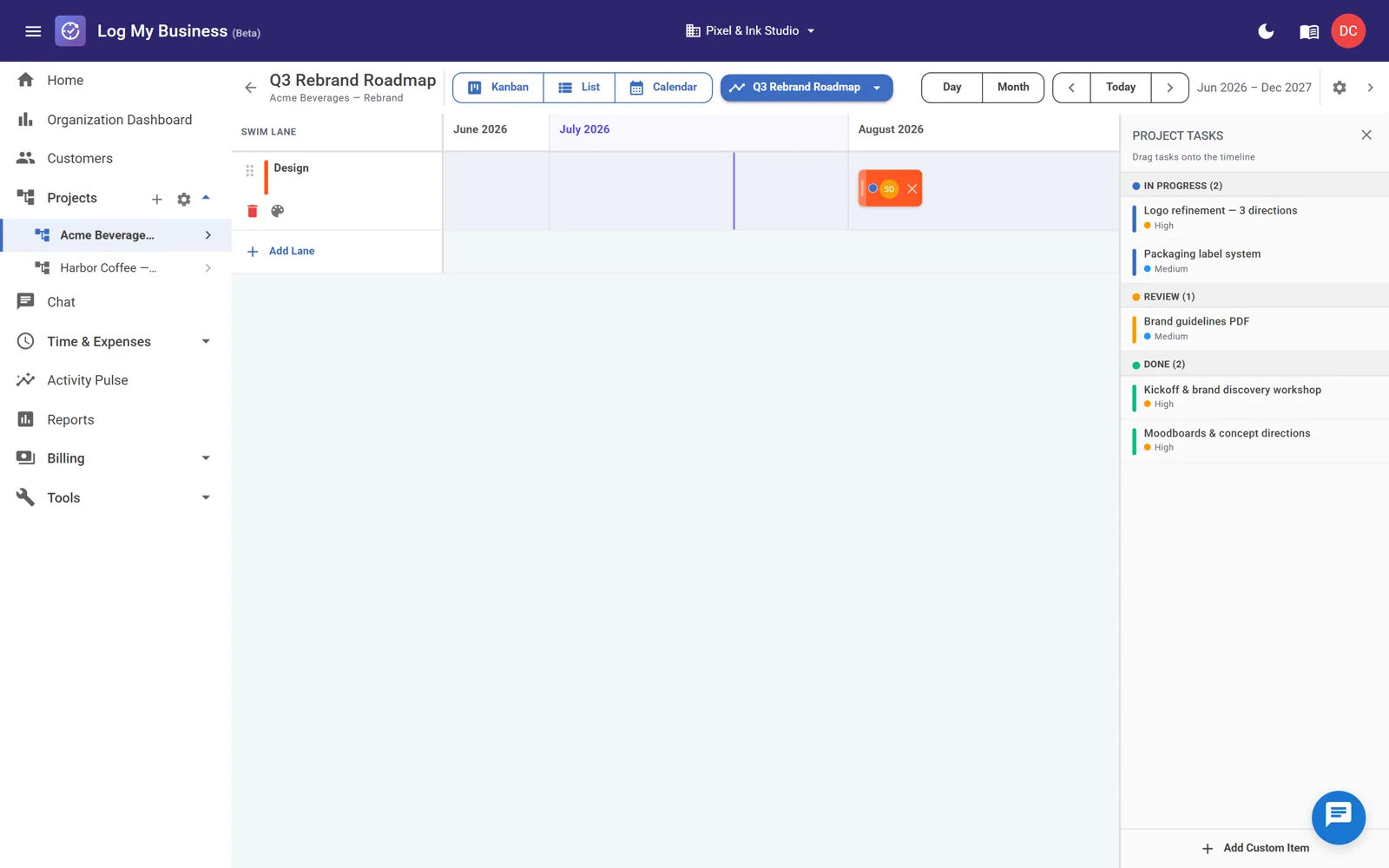Click the Add Lane button

281,252
